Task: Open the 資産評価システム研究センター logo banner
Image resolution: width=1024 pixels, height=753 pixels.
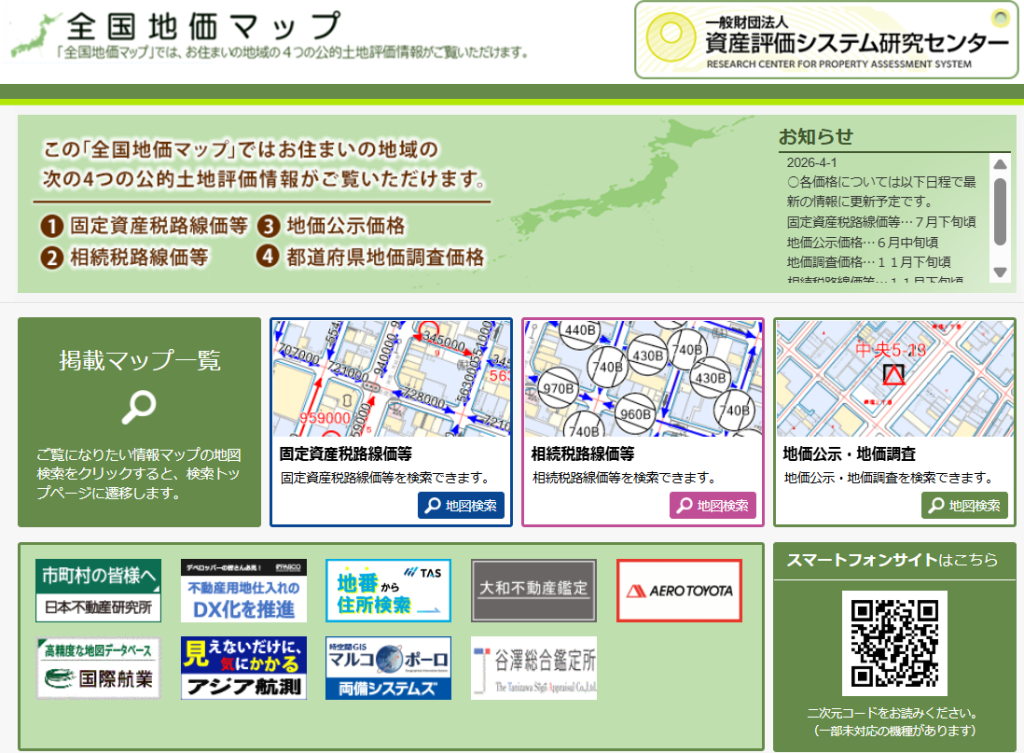Action: [826, 40]
